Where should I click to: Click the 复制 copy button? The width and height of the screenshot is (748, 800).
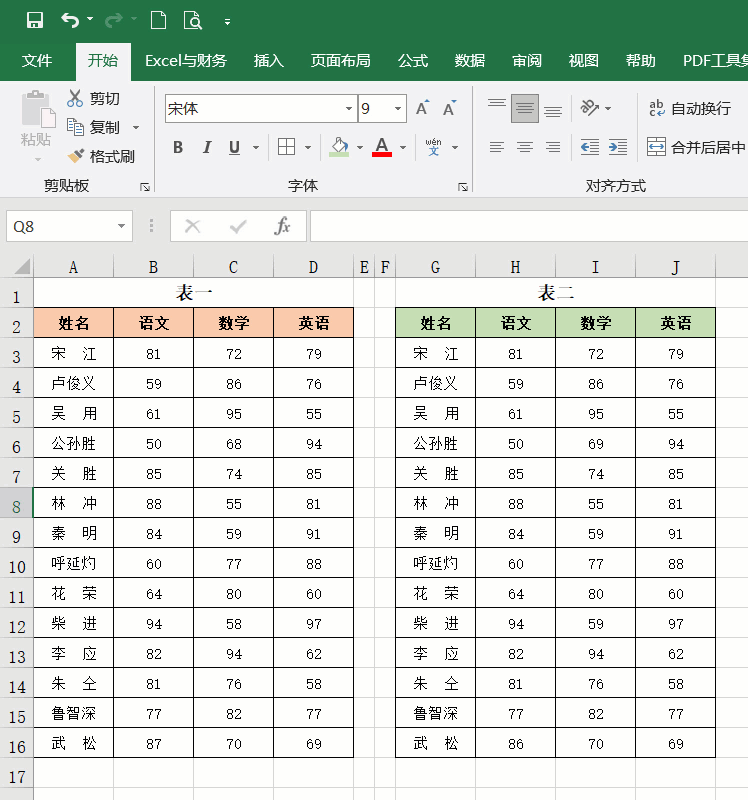click(x=93, y=127)
